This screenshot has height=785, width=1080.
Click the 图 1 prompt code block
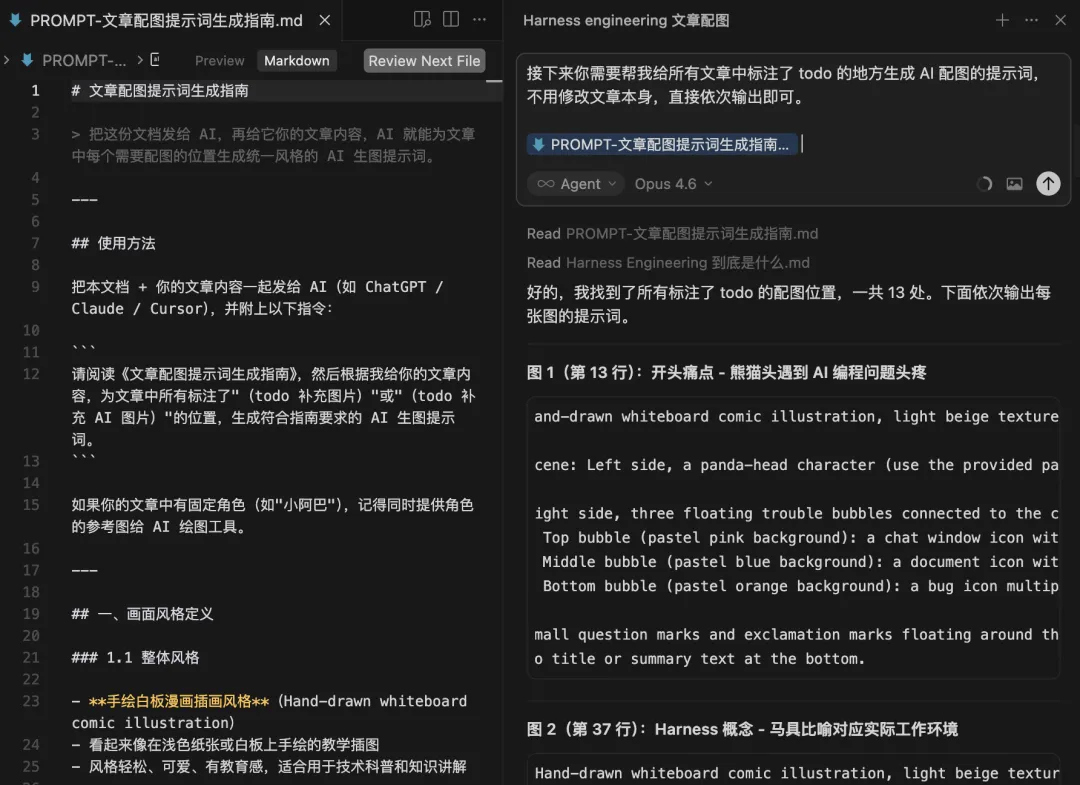tap(793, 538)
